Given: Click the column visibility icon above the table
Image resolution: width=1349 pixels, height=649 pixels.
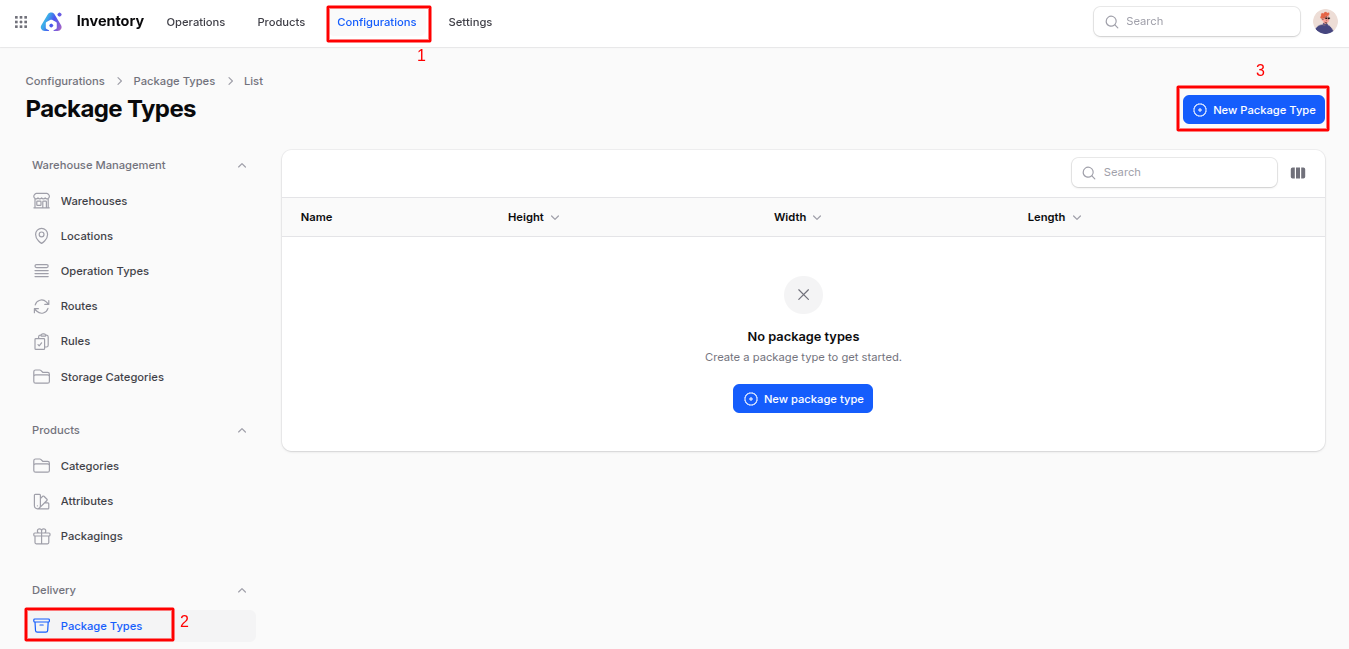Looking at the screenshot, I should coord(1297,172).
